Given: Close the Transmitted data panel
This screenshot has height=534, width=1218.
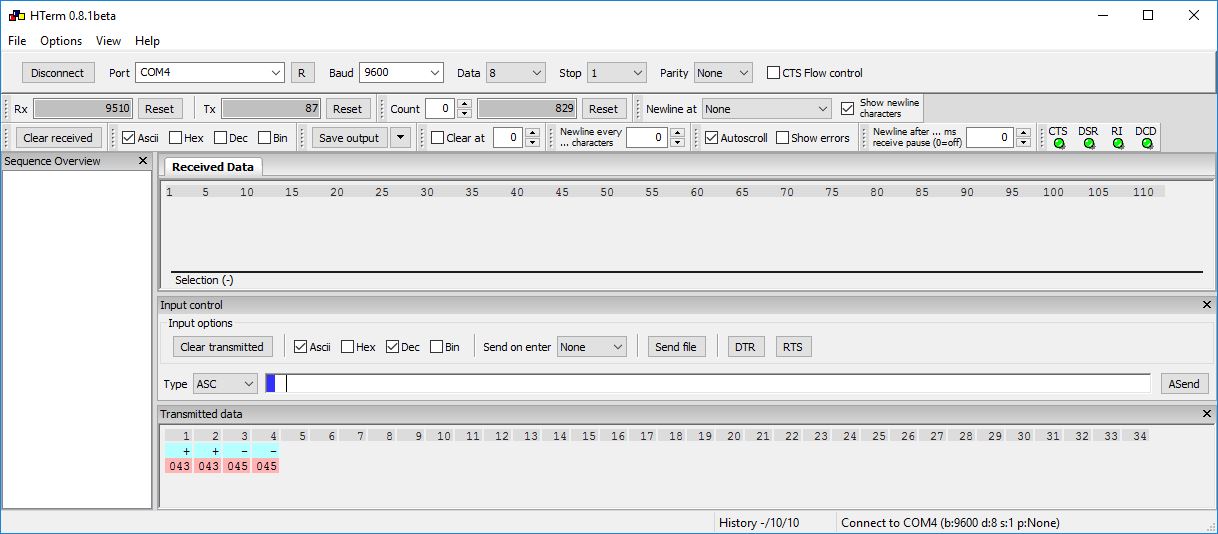Looking at the screenshot, I should [1206, 414].
